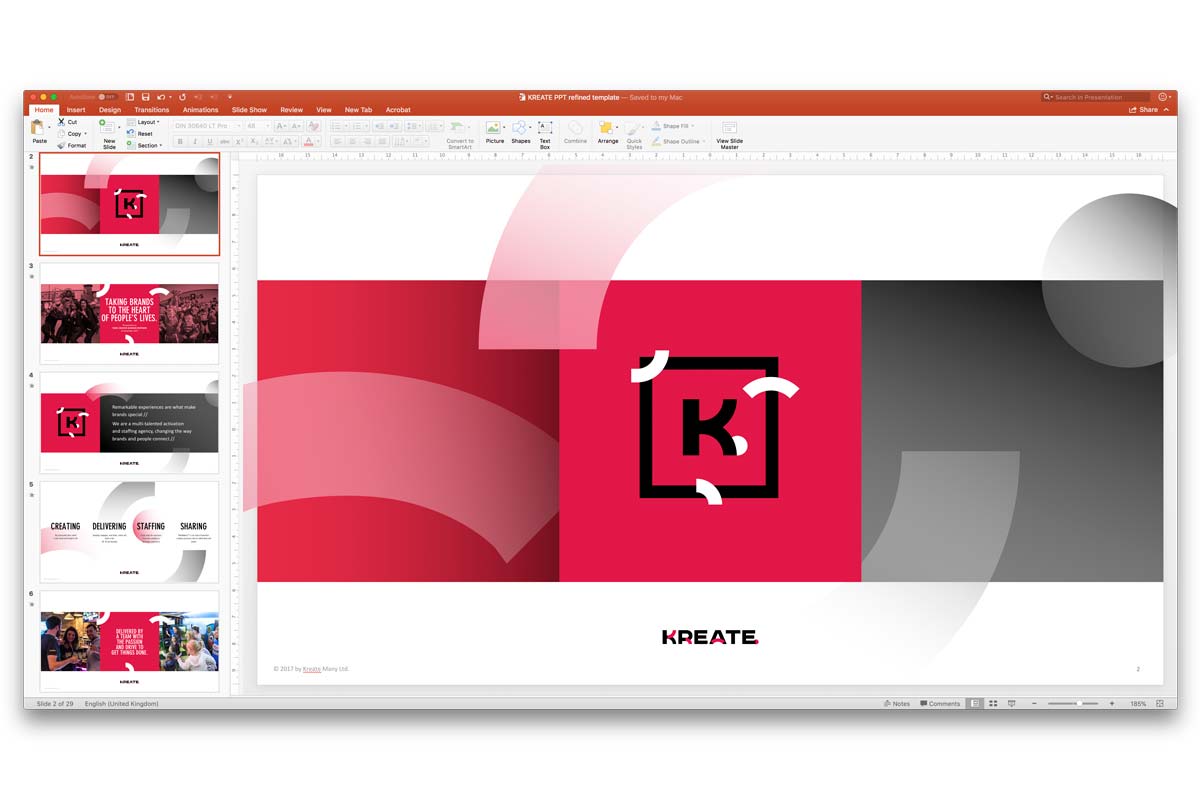Select slide 3 thumbnail 'Taking Brands'

(130, 313)
